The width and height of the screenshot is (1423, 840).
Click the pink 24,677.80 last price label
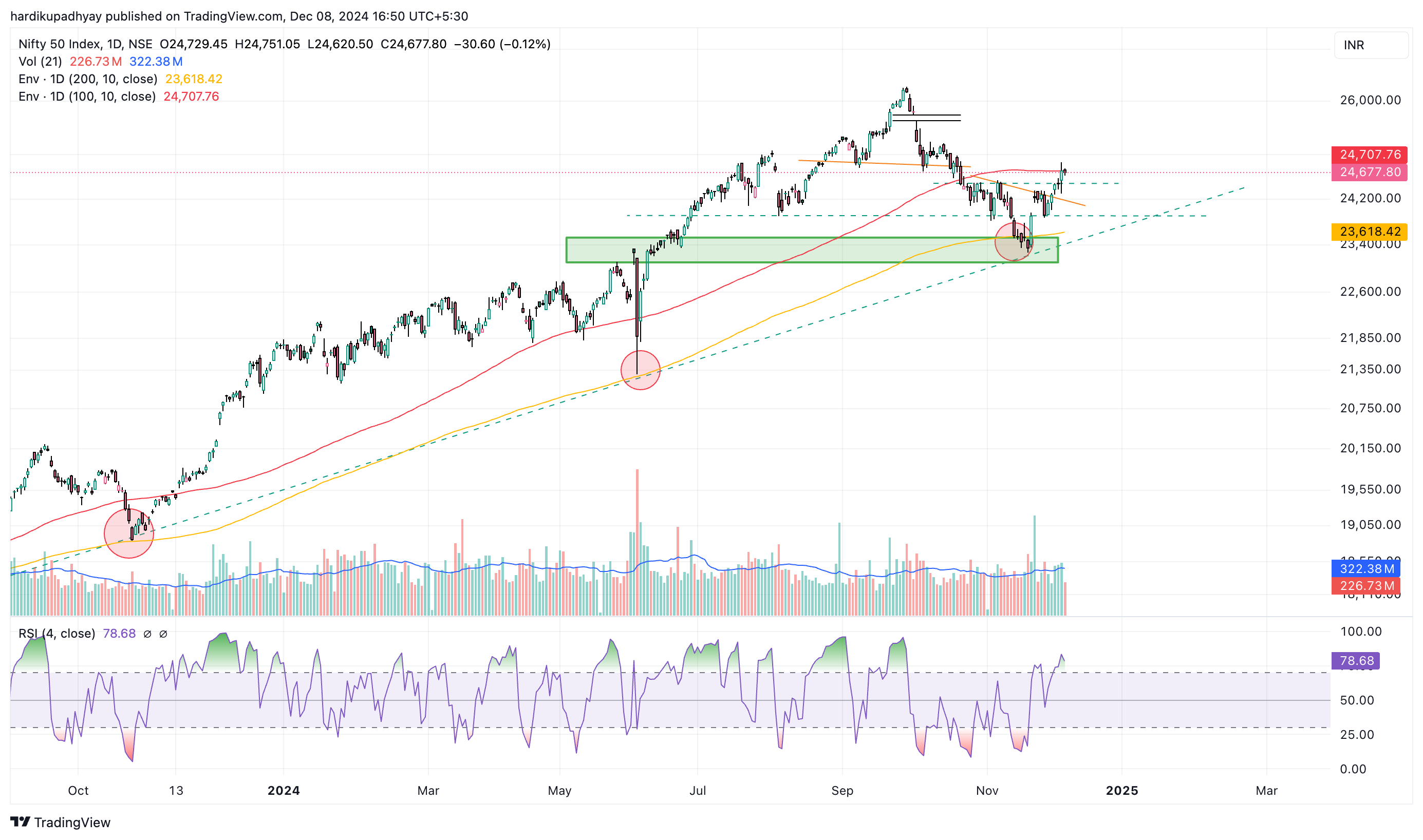tap(1369, 172)
